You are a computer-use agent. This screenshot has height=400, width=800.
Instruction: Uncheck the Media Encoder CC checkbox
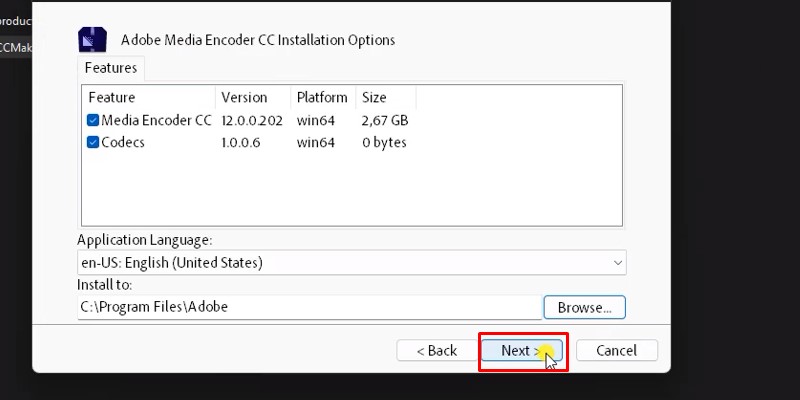coord(93,121)
